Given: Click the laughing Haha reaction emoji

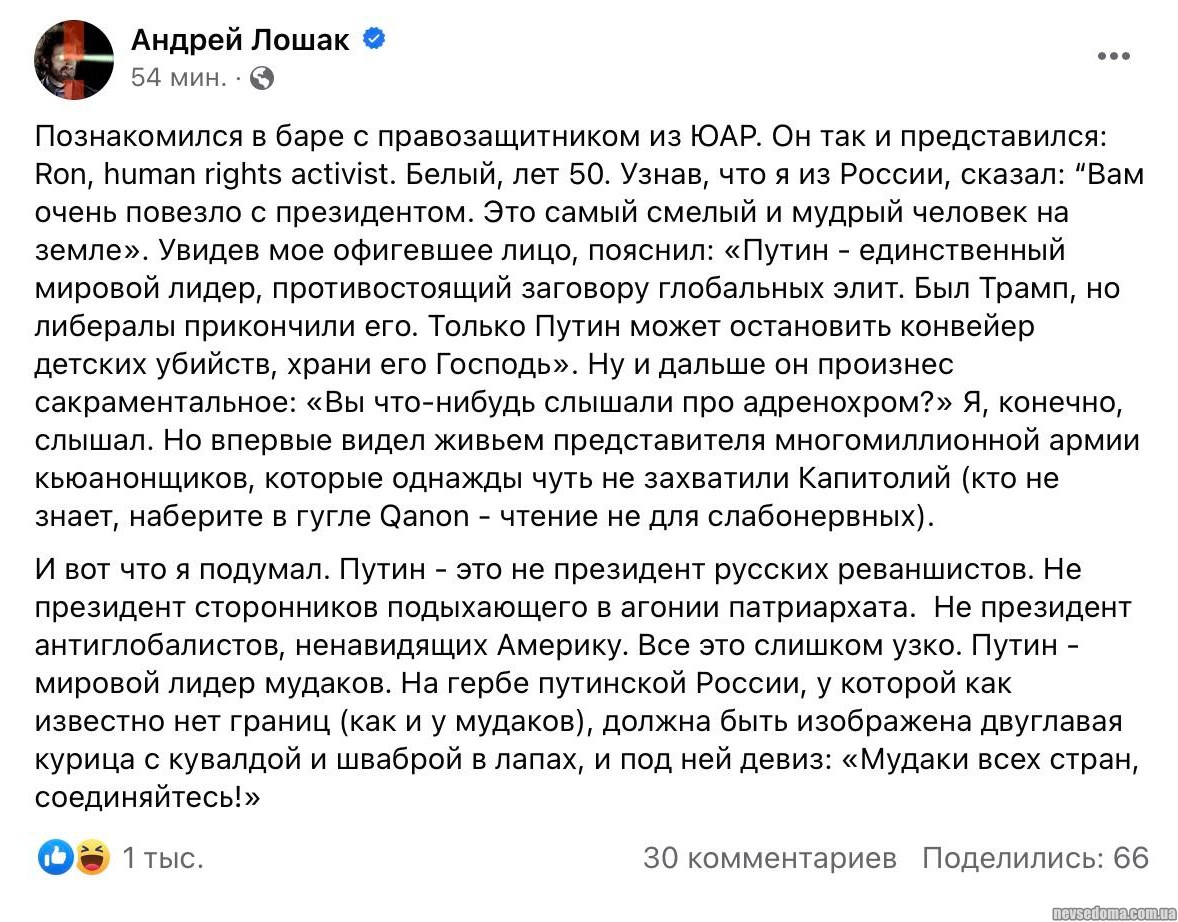Looking at the screenshot, I should (91, 857).
